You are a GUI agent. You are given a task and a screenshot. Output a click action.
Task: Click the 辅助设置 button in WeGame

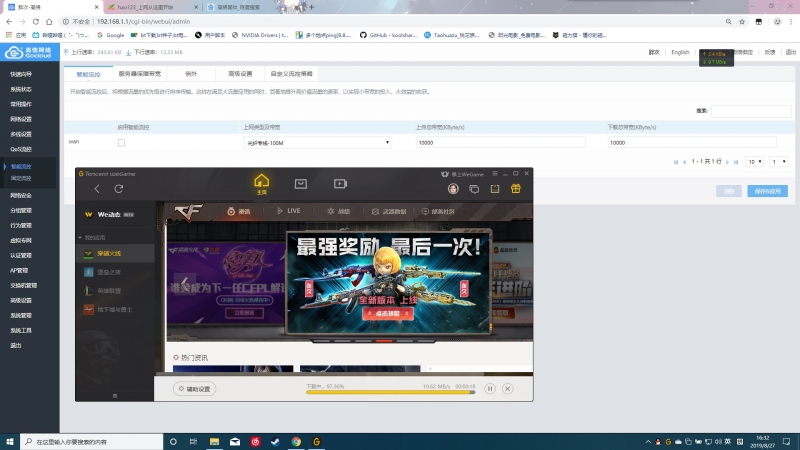point(194,389)
